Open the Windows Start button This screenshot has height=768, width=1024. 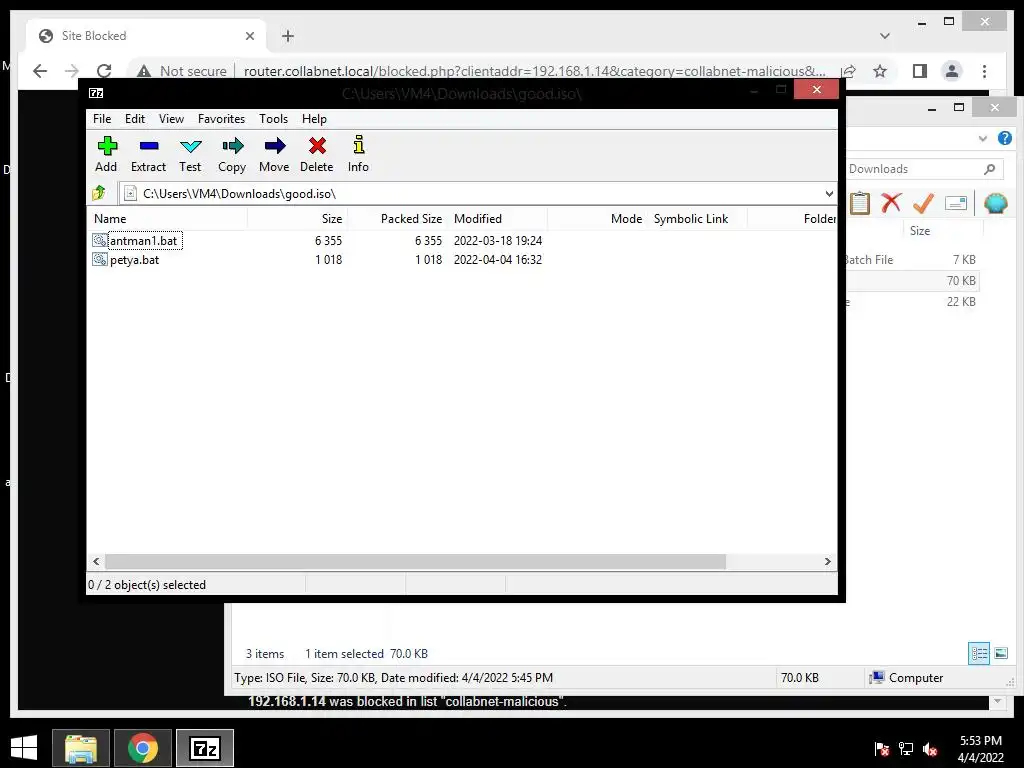24,748
